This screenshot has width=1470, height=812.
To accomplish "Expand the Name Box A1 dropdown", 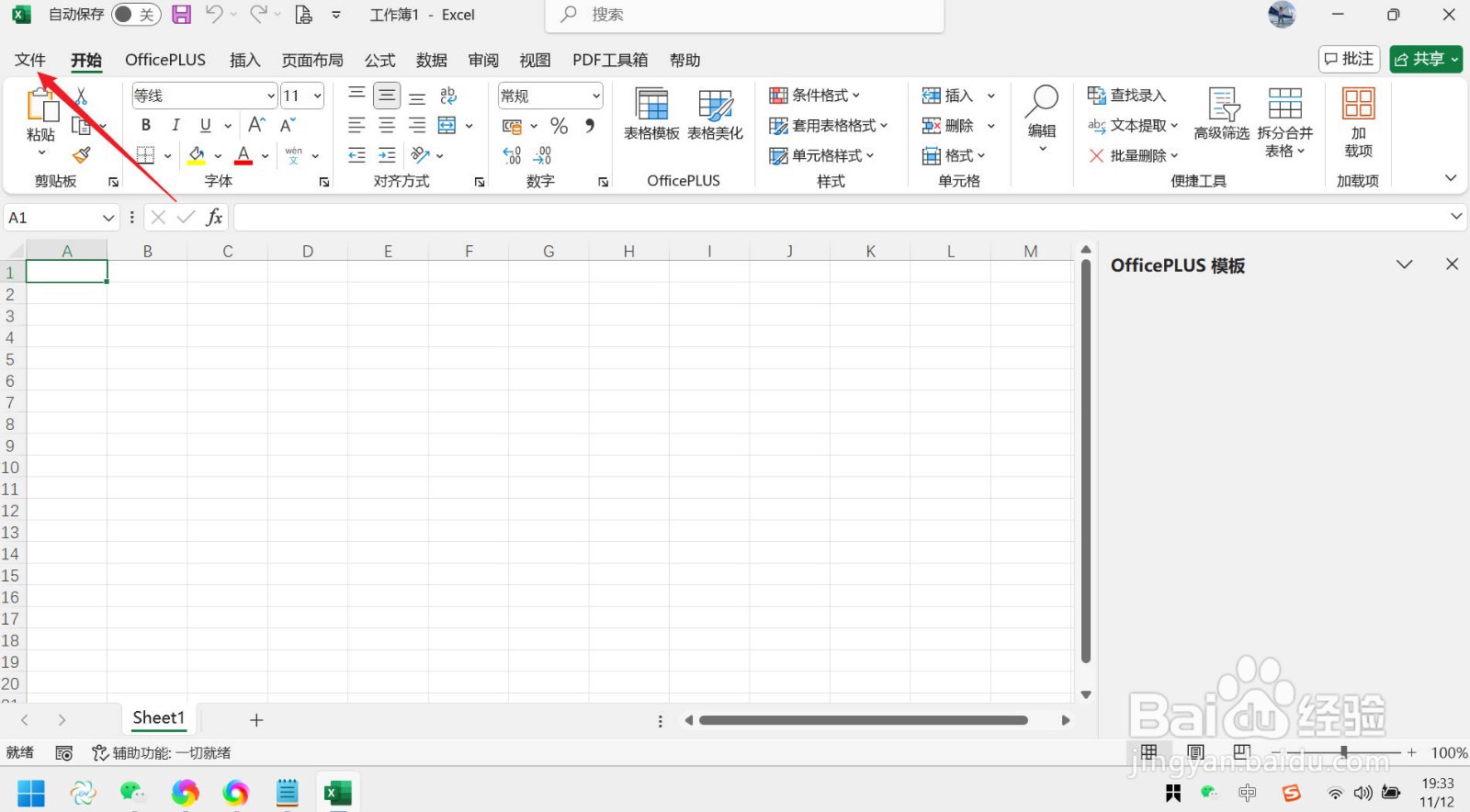I will [108, 218].
